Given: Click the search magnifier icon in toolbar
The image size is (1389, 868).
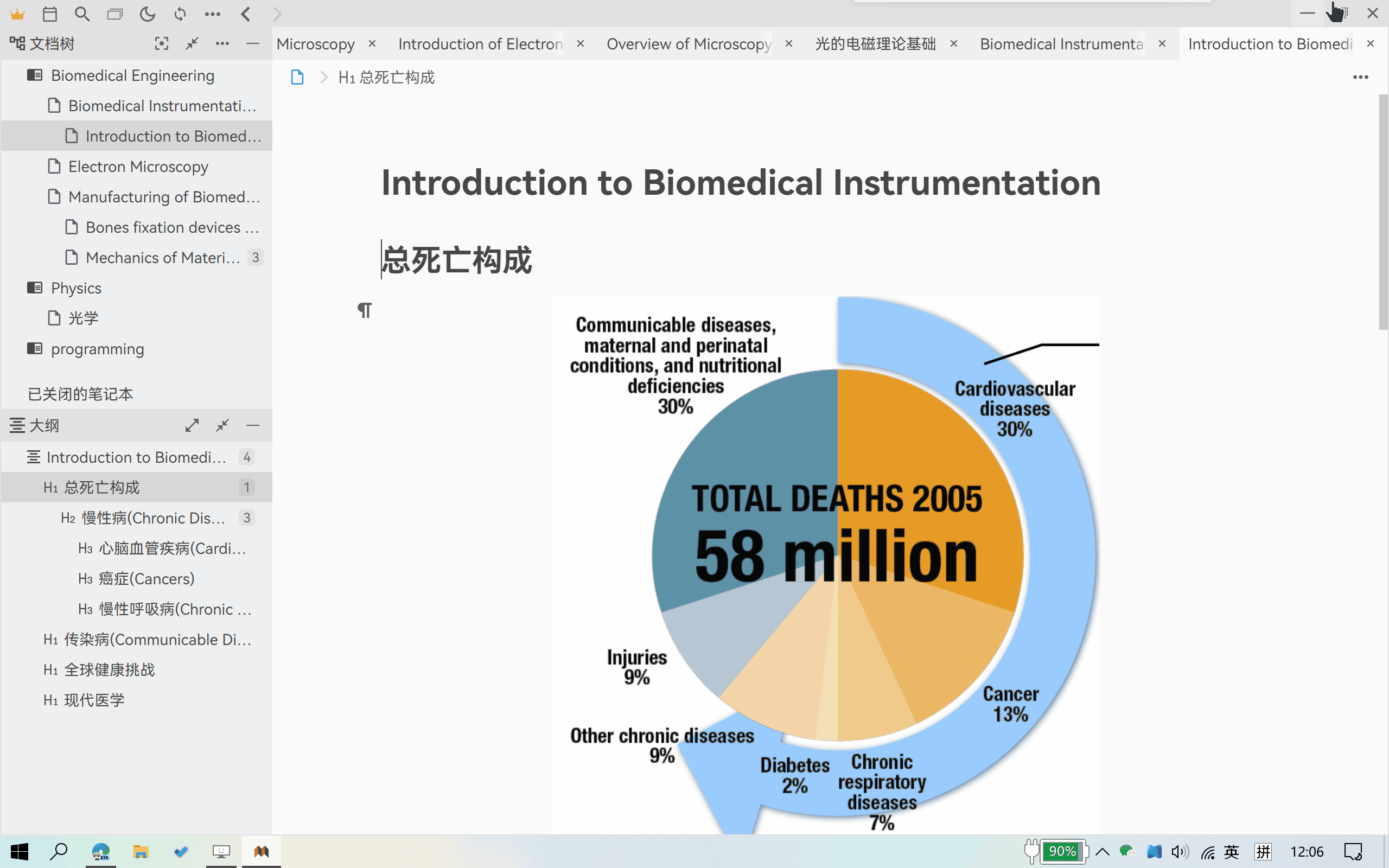Looking at the screenshot, I should 82,14.
